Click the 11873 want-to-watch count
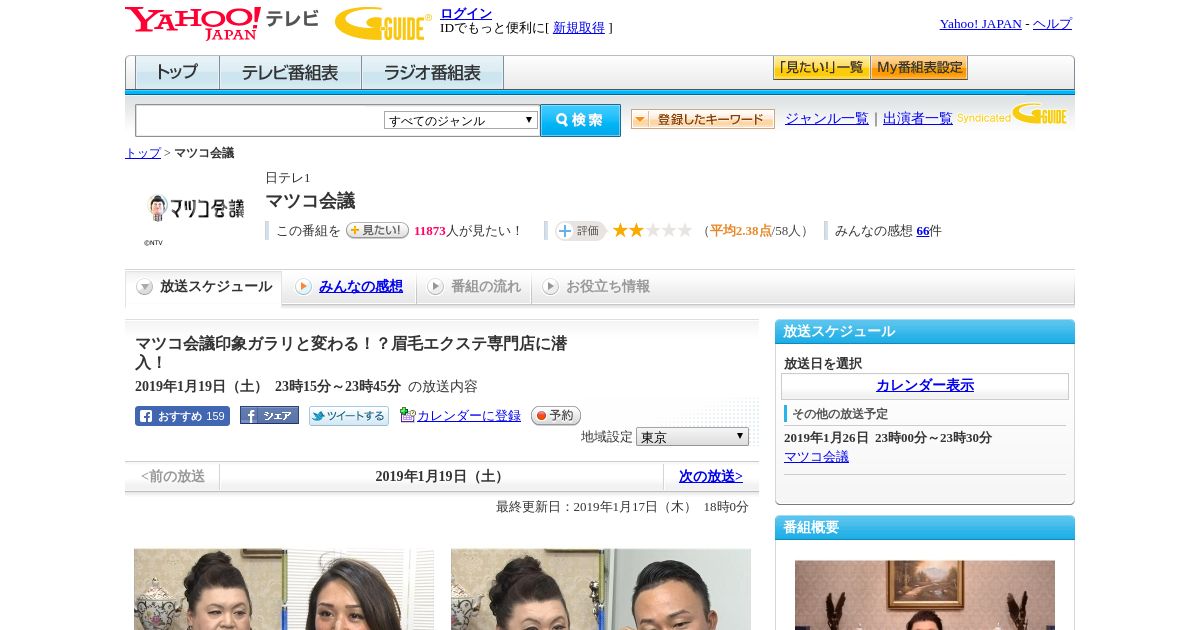The image size is (1200, 630). pyautogui.click(x=430, y=231)
